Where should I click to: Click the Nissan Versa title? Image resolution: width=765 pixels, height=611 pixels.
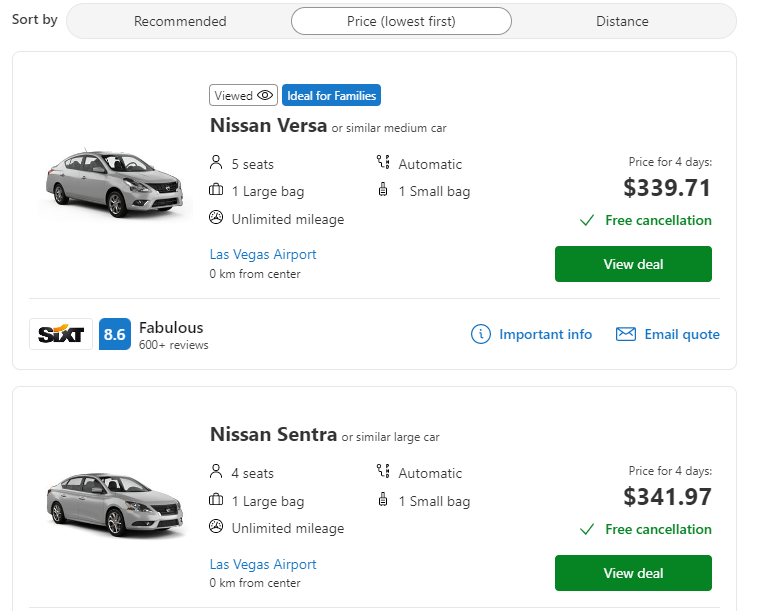coord(268,125)
